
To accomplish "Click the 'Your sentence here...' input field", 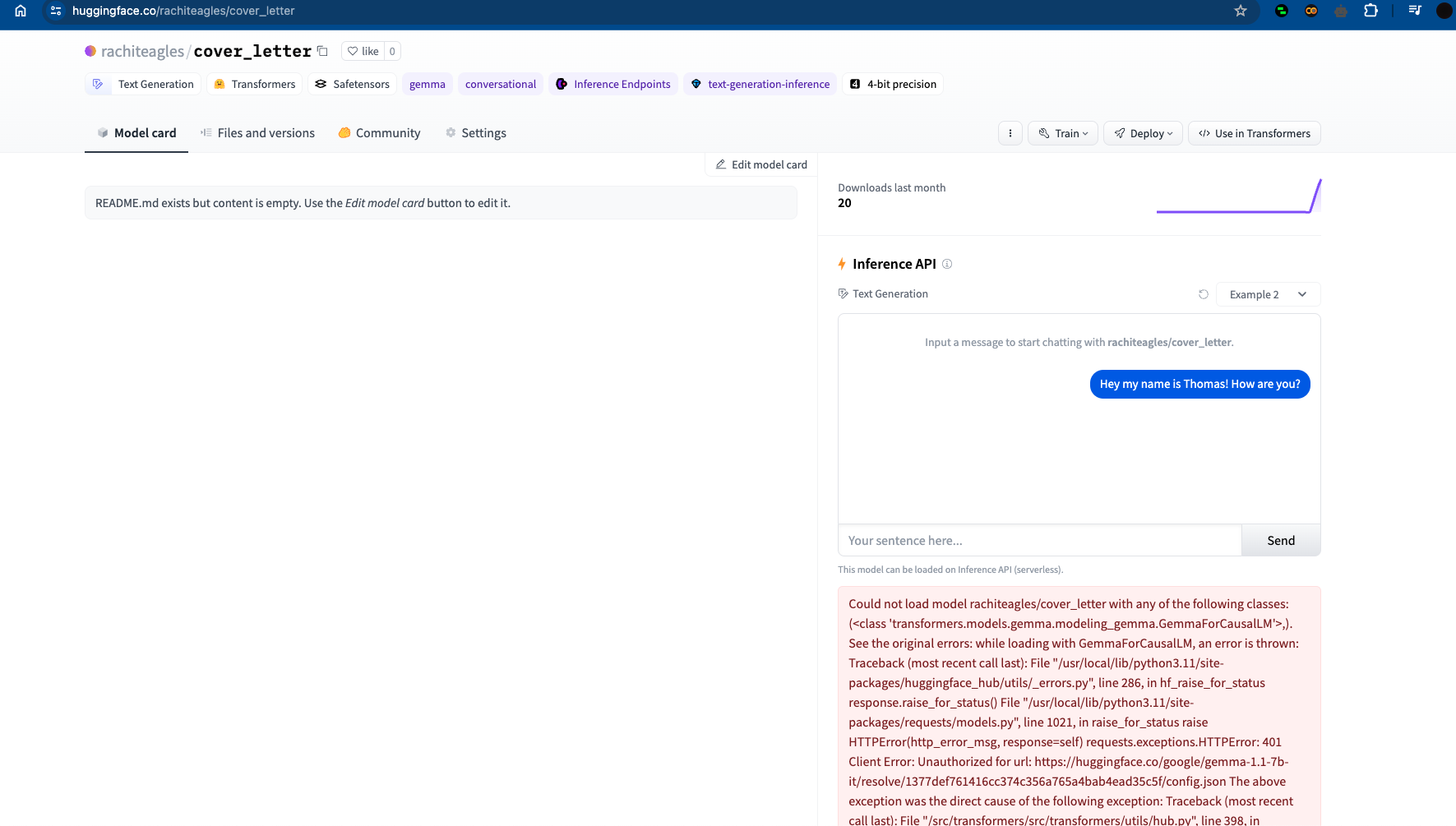I will pyautogui.click(x=1039, y=541).
